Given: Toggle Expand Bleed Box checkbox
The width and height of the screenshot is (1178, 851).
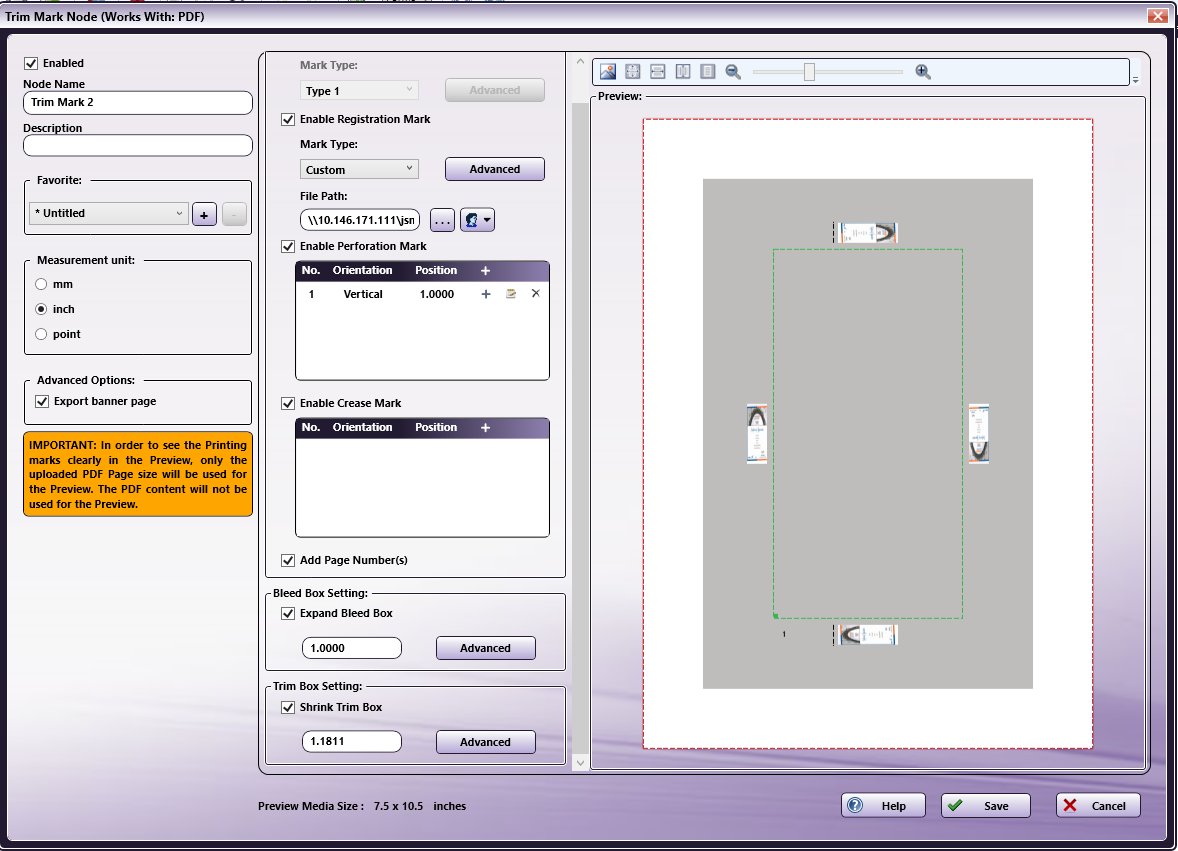Looking at the screenshot, I should click(x=288, y=613).
